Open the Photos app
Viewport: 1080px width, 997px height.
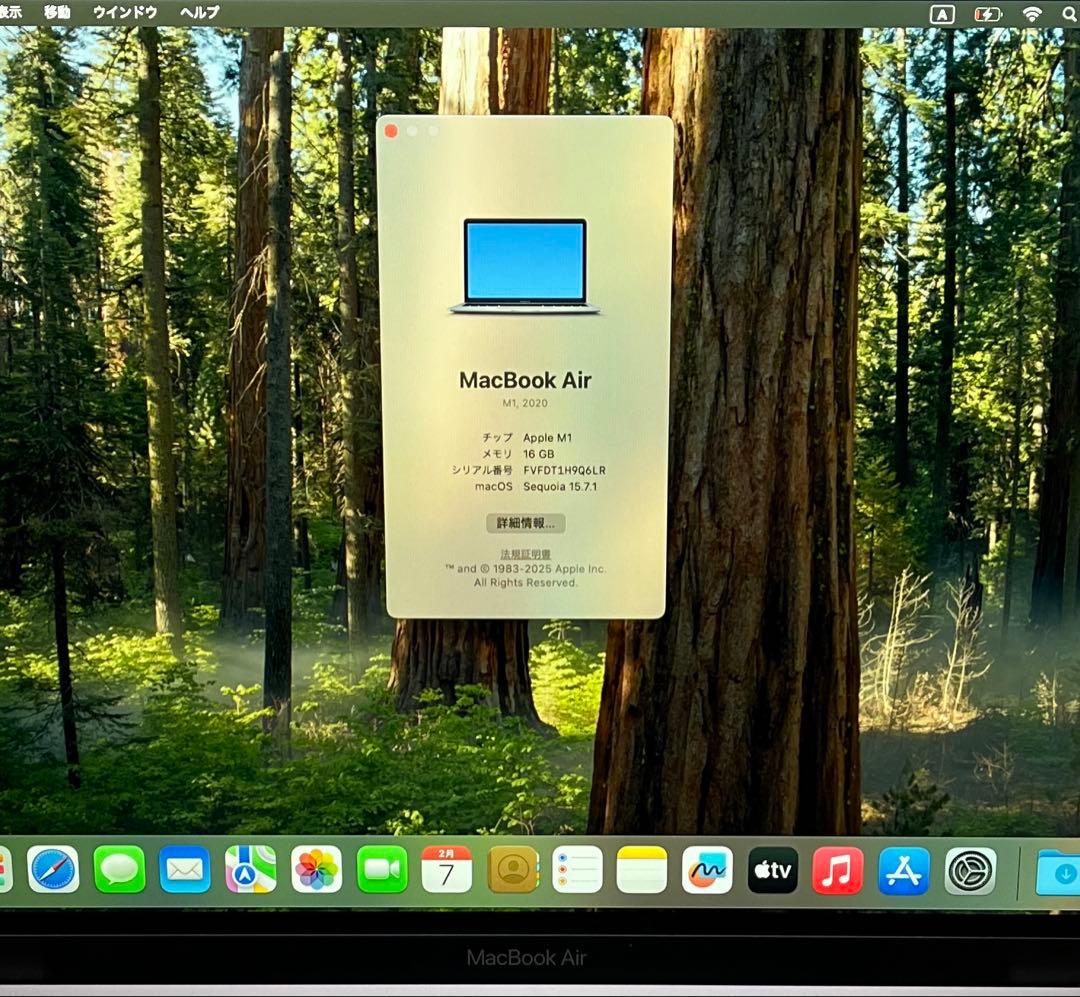point(318,871)
